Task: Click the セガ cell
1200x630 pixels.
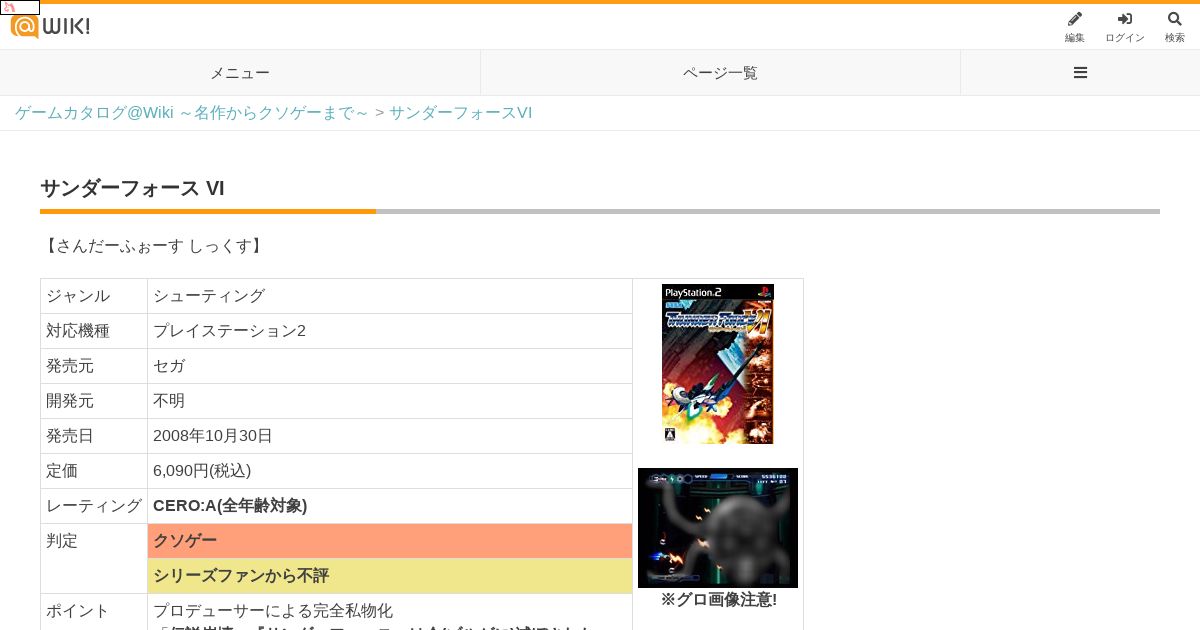Action: coord(390,366)
